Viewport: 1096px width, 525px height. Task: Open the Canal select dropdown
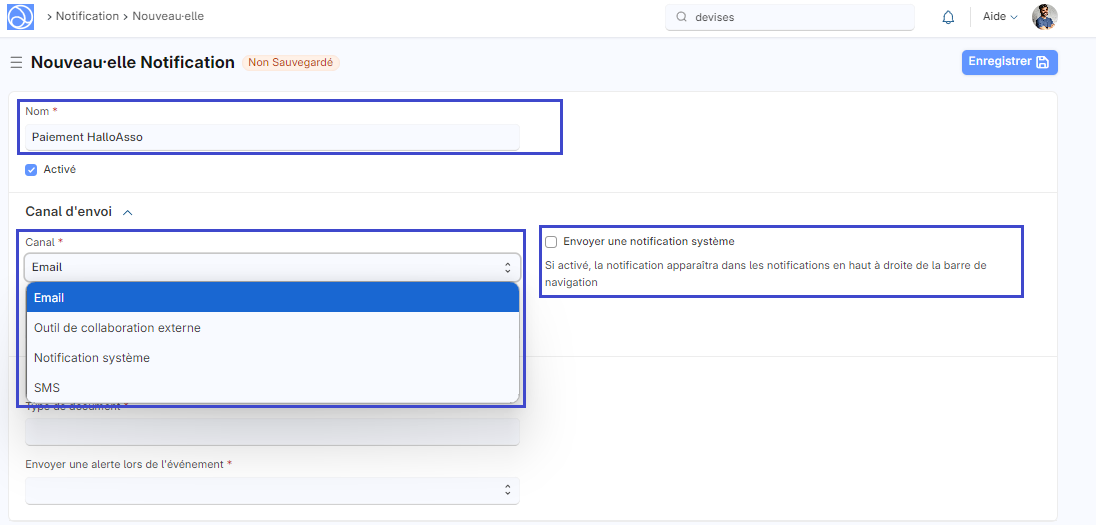point(272,267)
